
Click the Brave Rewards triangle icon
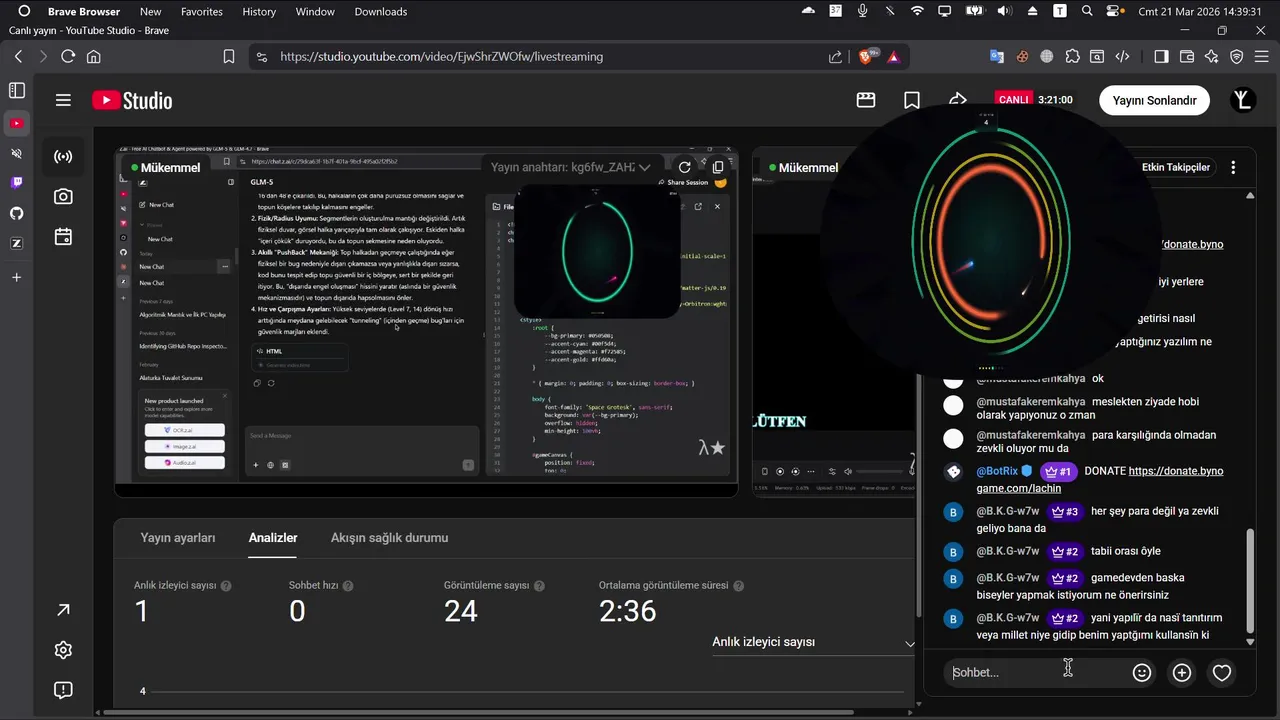click(893, 57)
